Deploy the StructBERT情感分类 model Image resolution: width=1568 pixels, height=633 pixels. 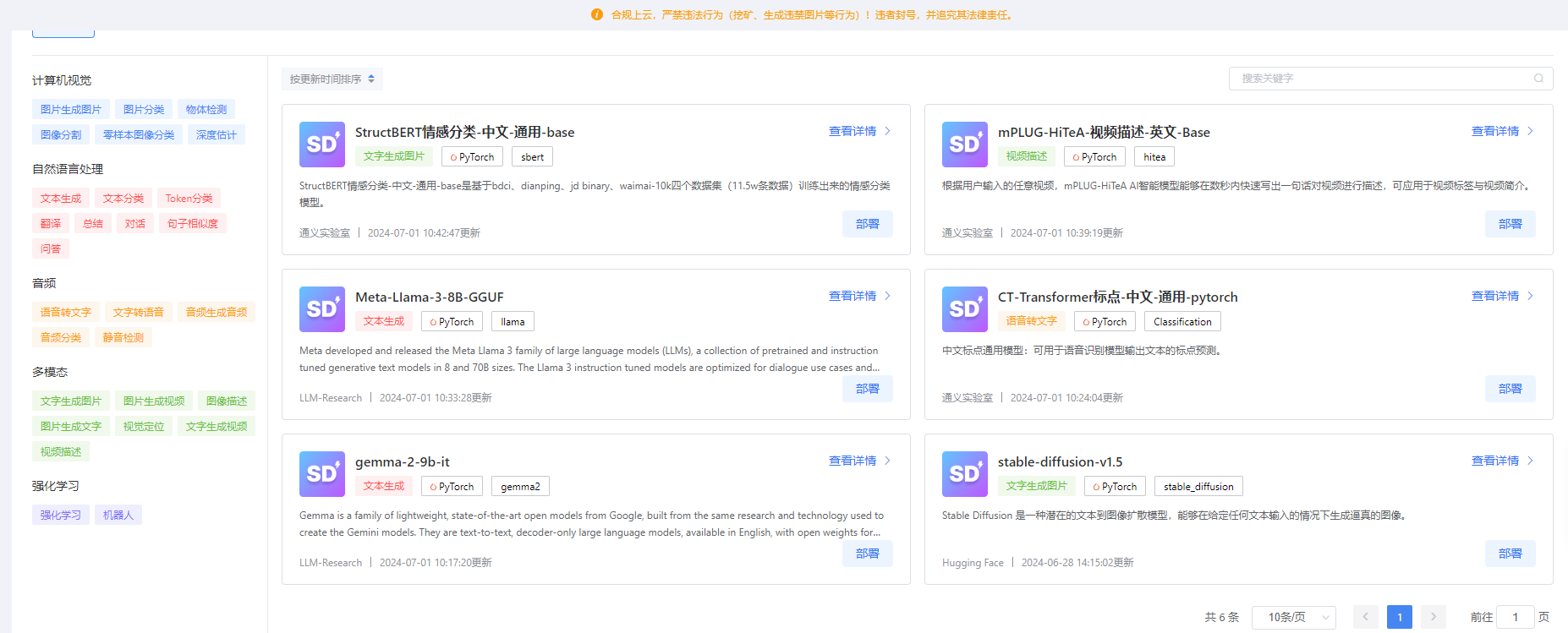click(868, 224)
